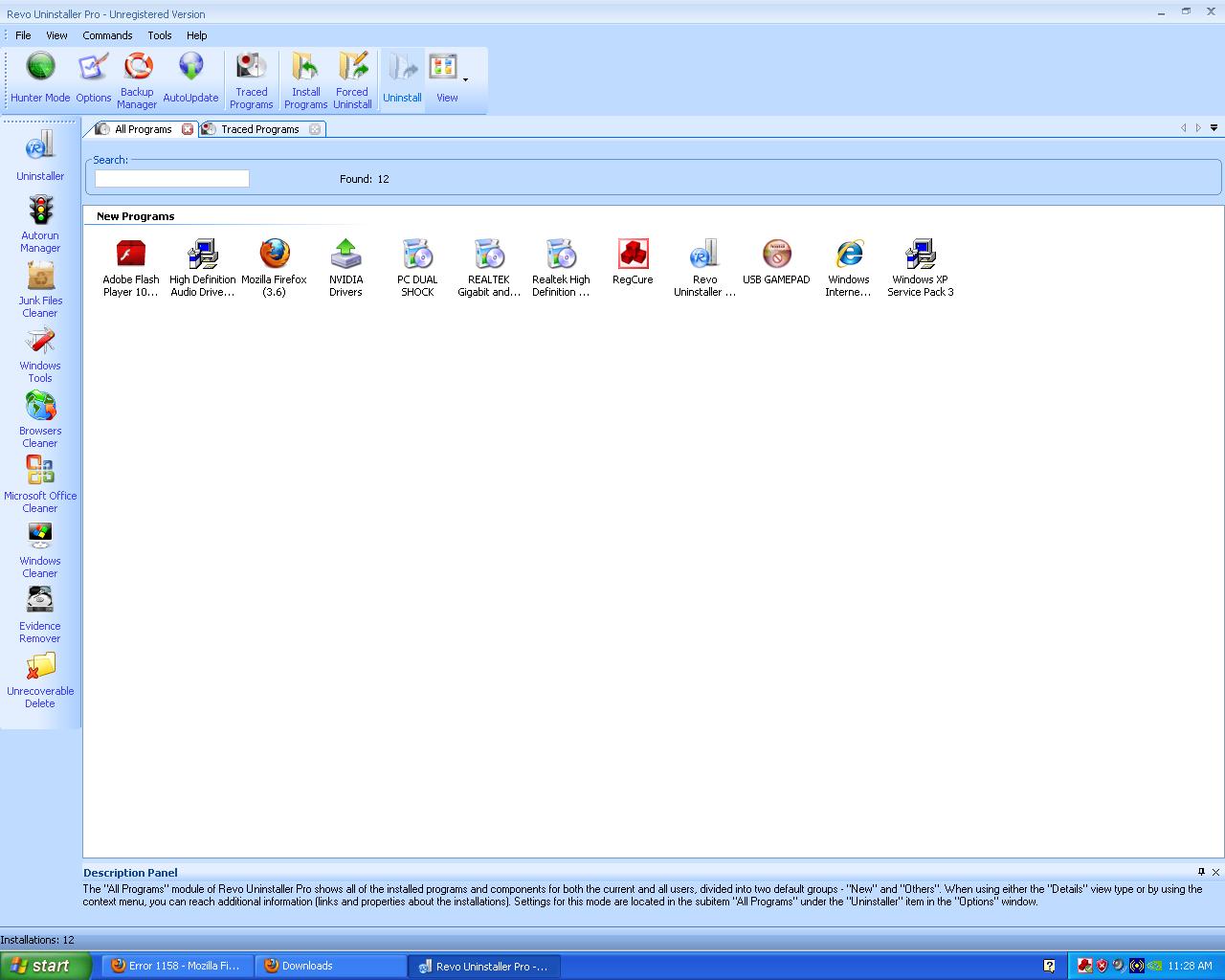Switch to Downloads taskbar window

click(x=330, y=966)
